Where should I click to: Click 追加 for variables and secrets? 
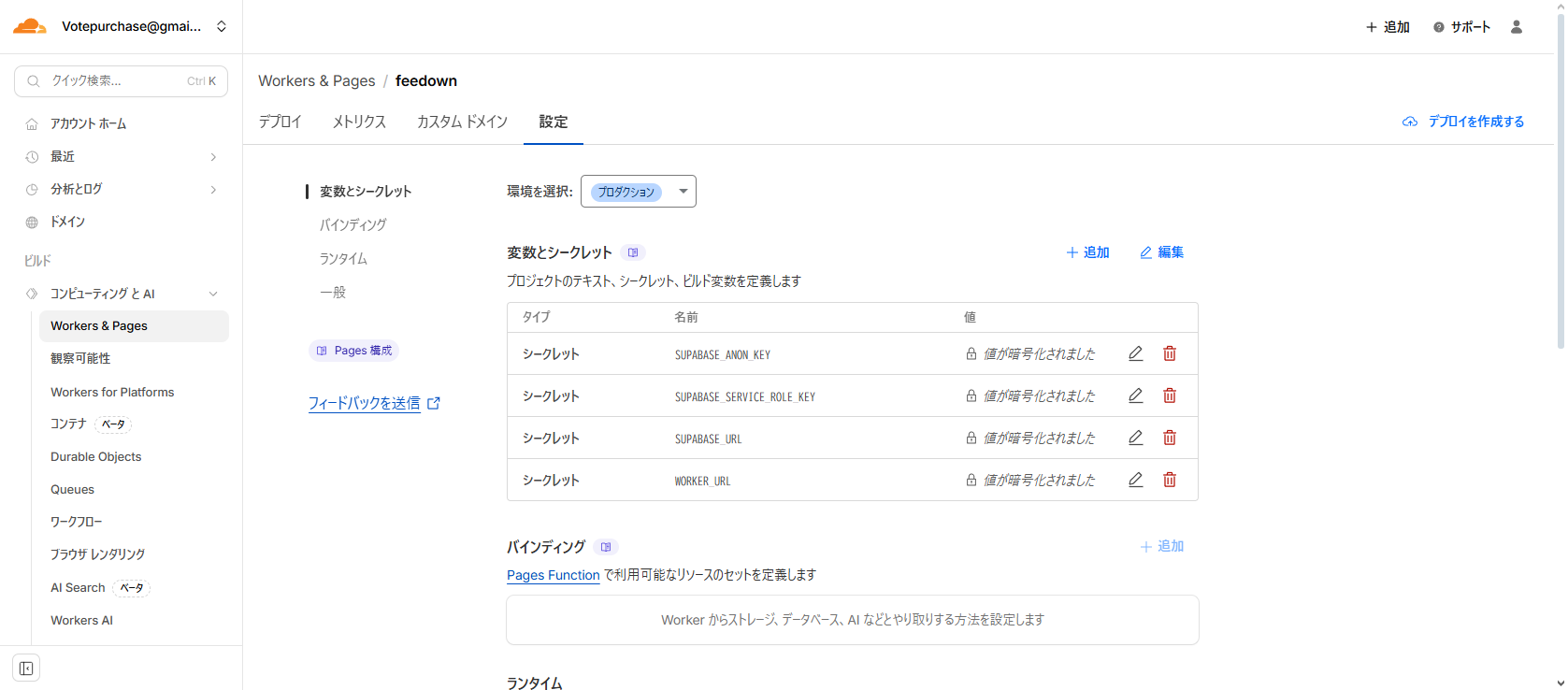[x=1087, y=252]
